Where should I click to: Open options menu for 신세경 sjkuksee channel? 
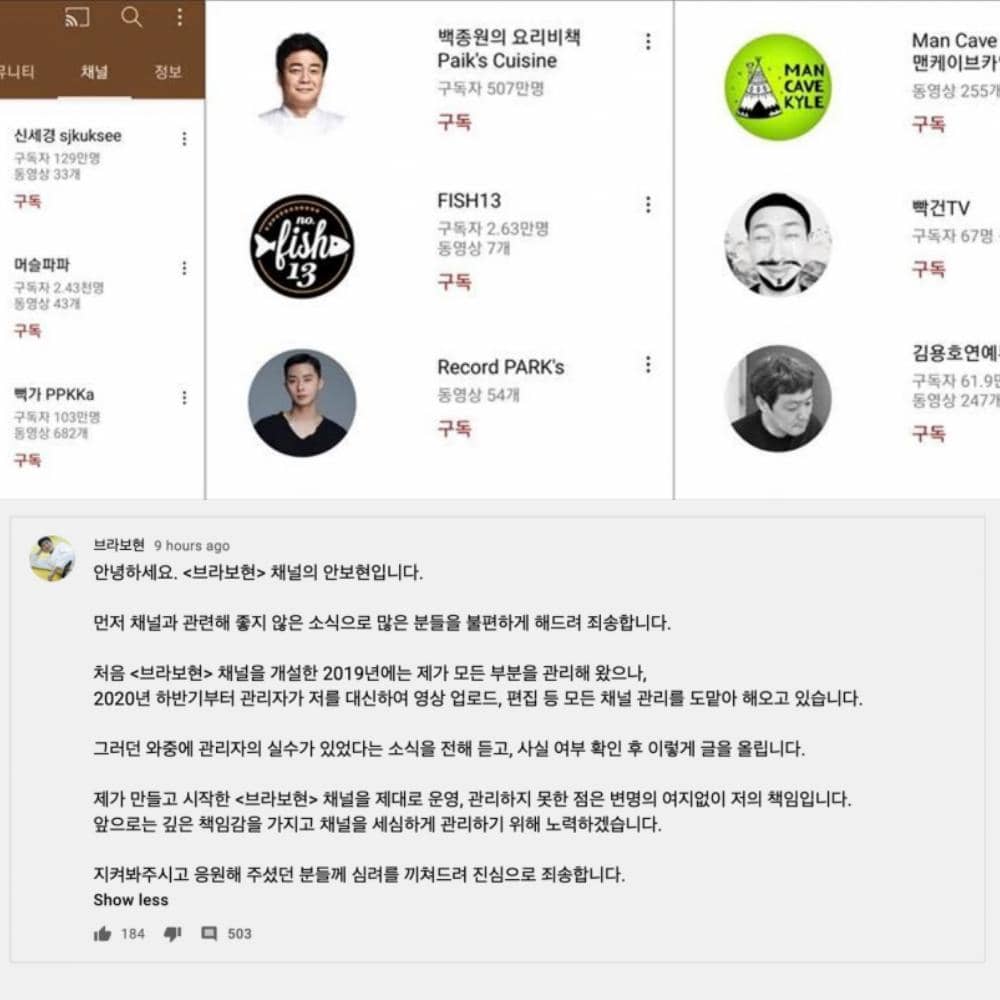coord(184,138)
